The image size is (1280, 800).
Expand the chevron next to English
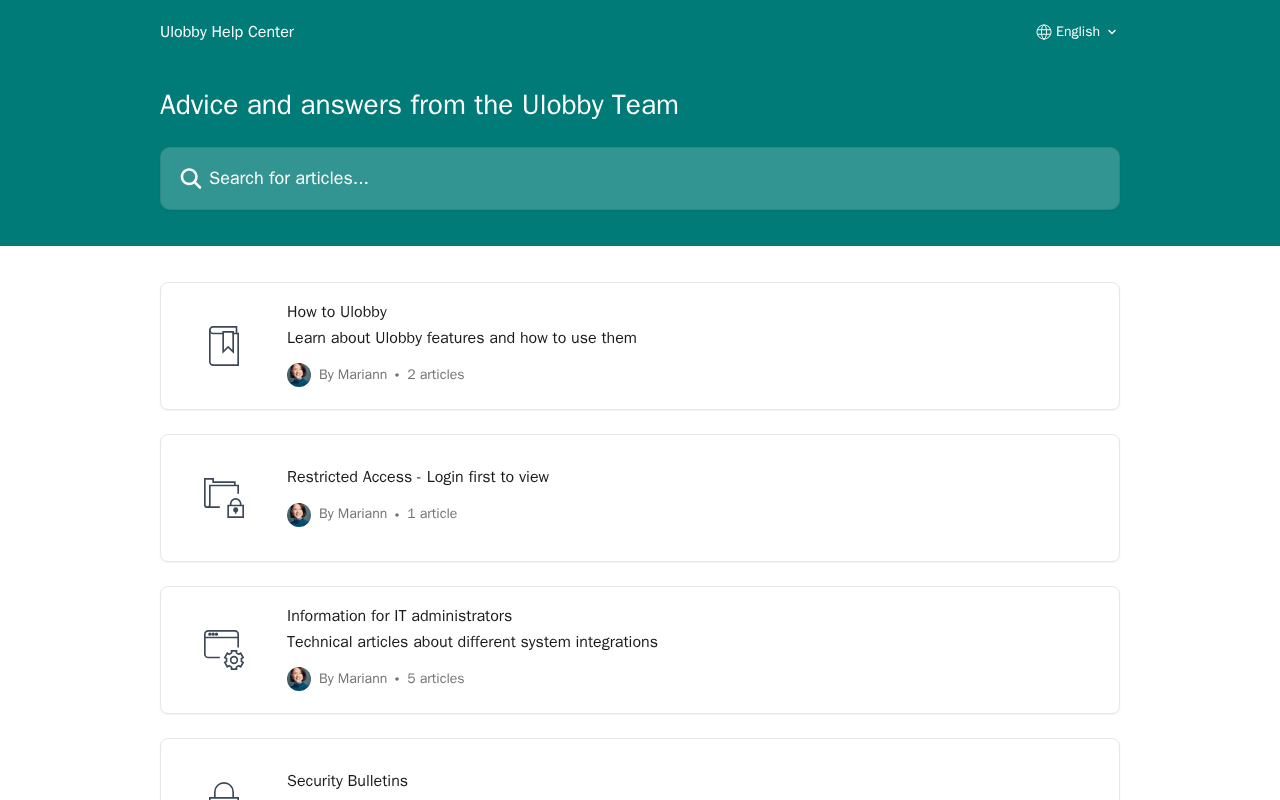pos(1112,32)
